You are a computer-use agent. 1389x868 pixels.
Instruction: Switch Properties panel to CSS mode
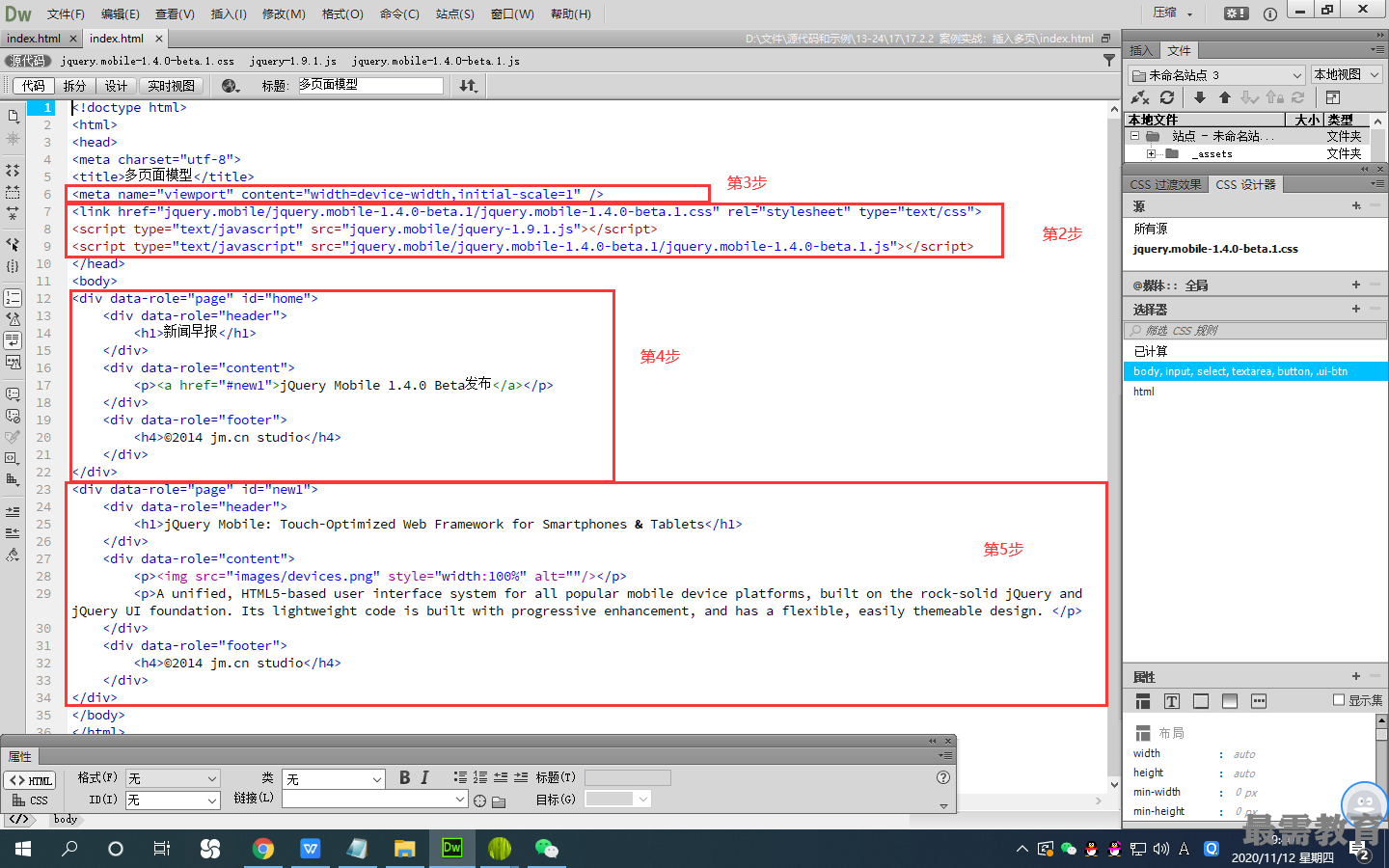30,800
